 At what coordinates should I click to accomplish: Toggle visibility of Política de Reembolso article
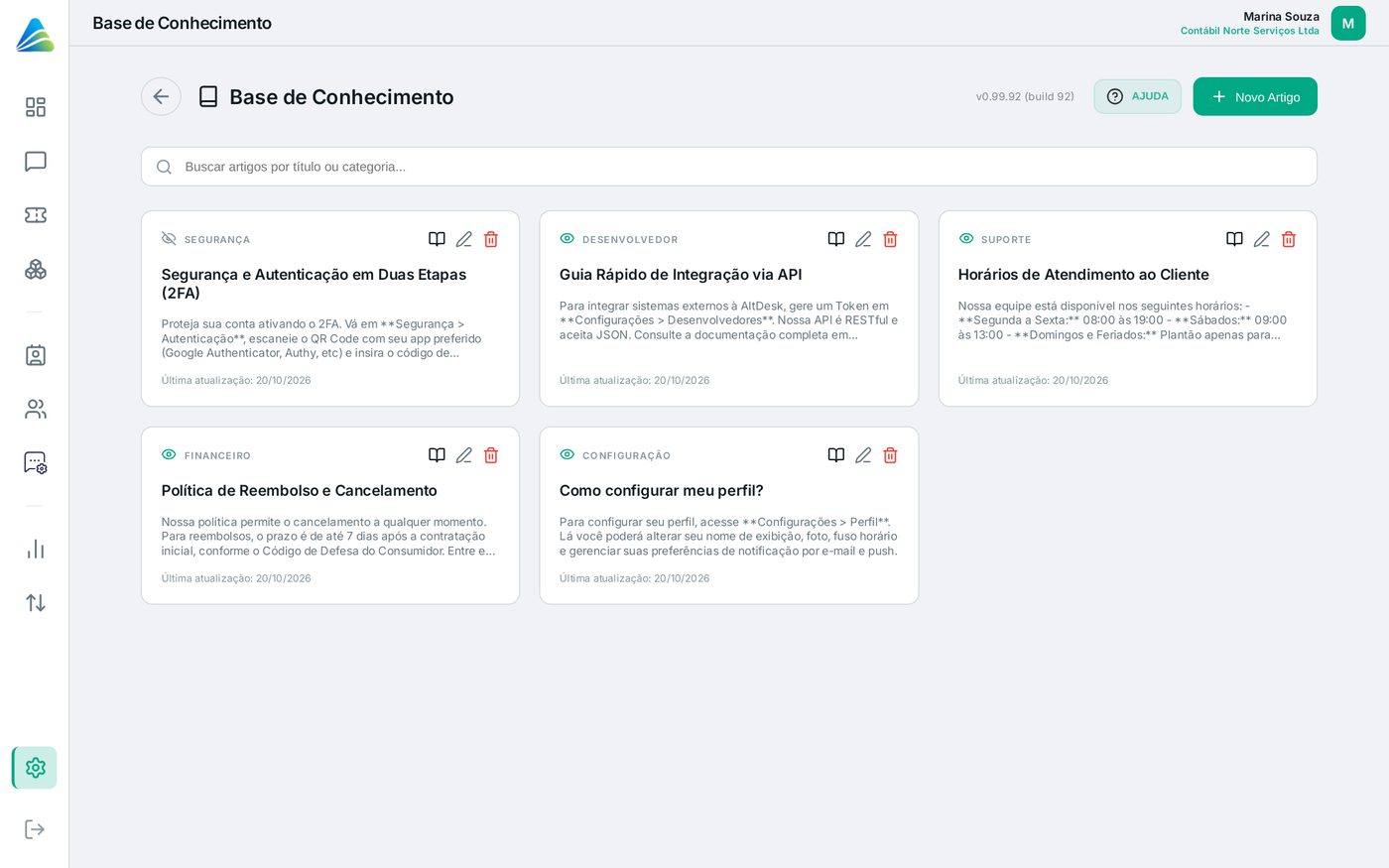[x=169, y=454]
